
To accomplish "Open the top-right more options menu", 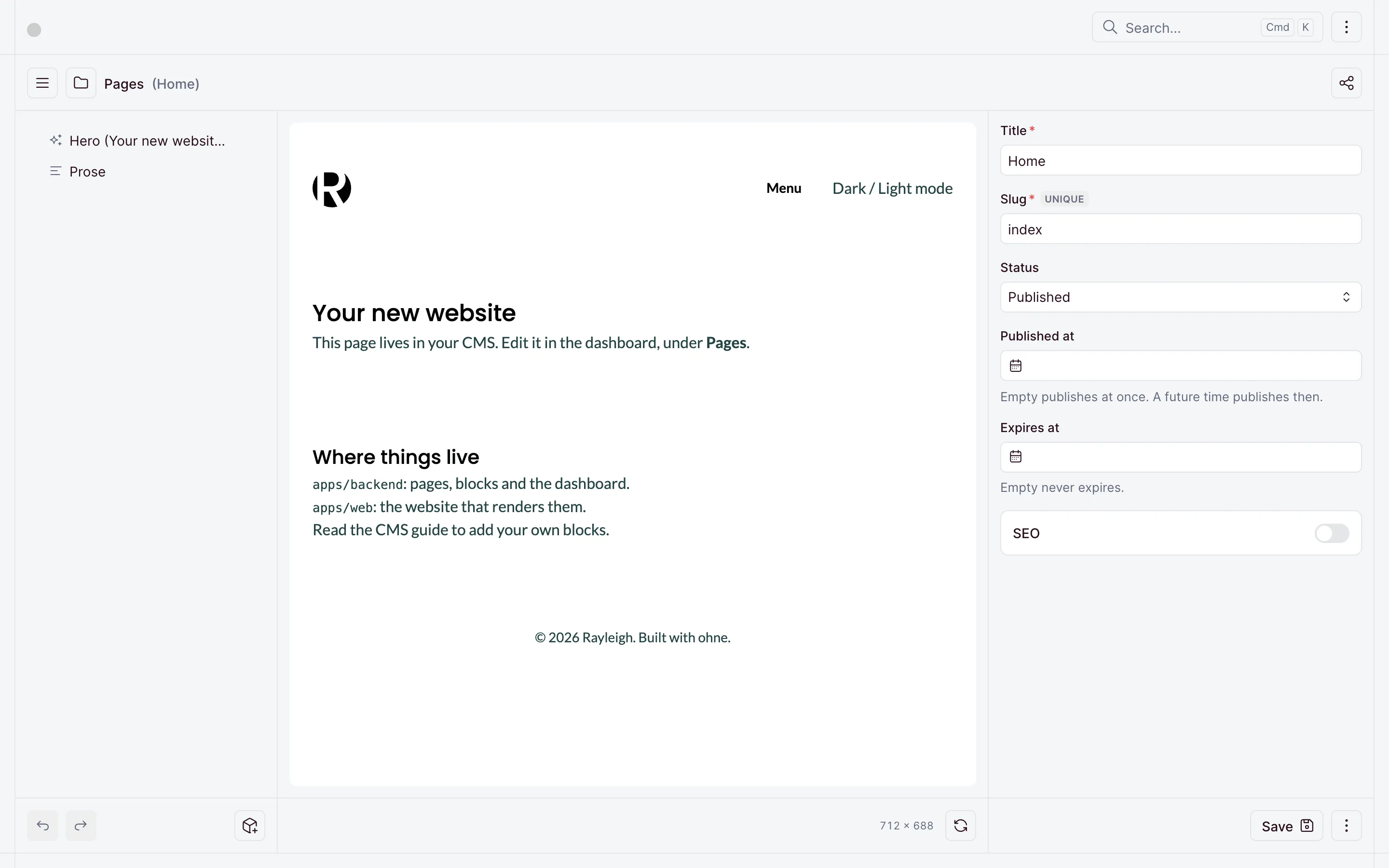I will (1347, 27).
